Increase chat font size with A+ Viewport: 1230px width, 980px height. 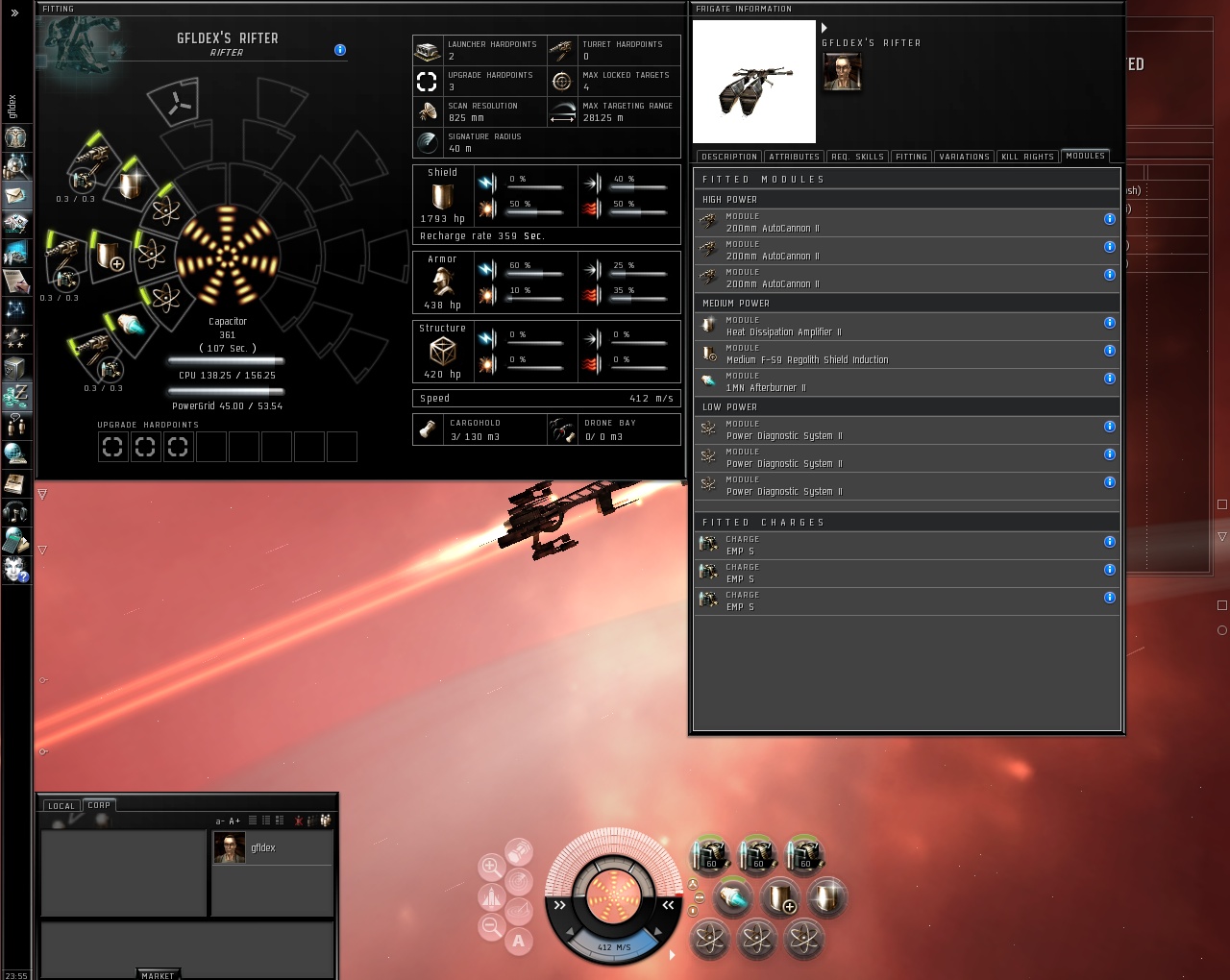(234, 821)
